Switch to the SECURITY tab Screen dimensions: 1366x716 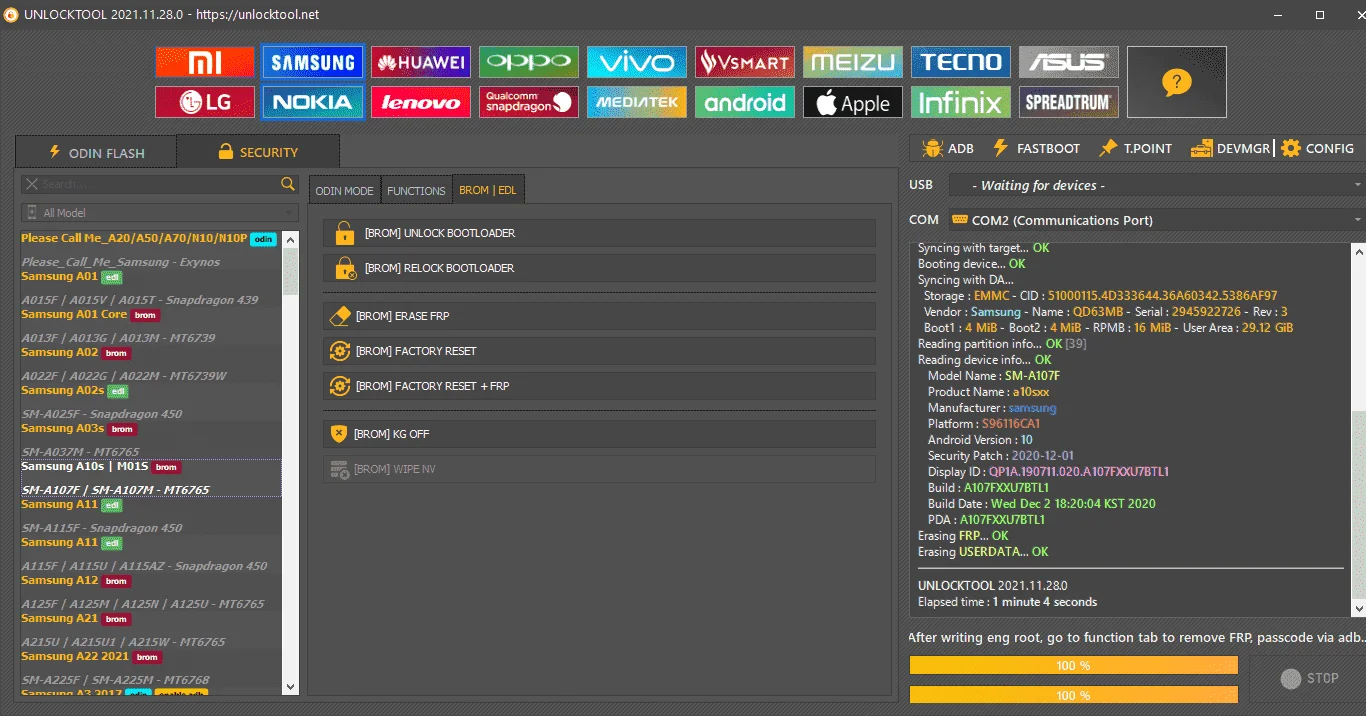point(258,152)
